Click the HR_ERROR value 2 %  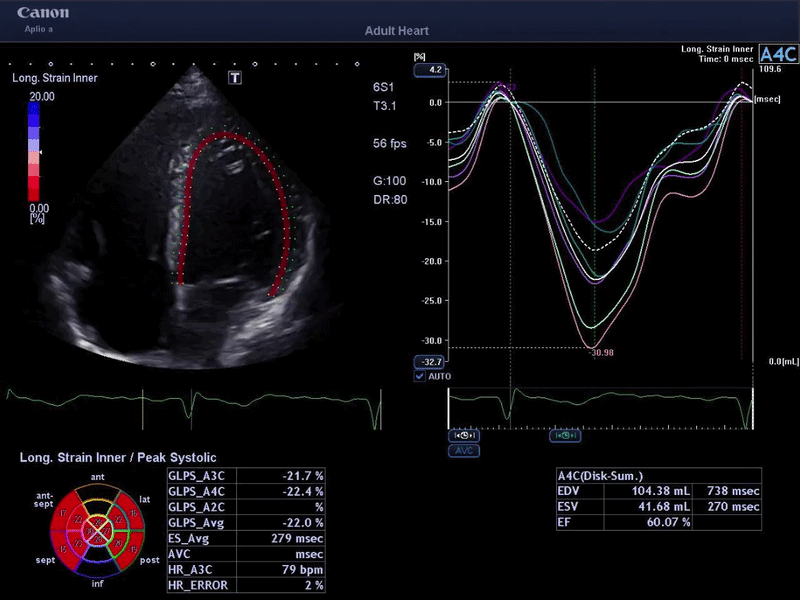click(314, 586)
